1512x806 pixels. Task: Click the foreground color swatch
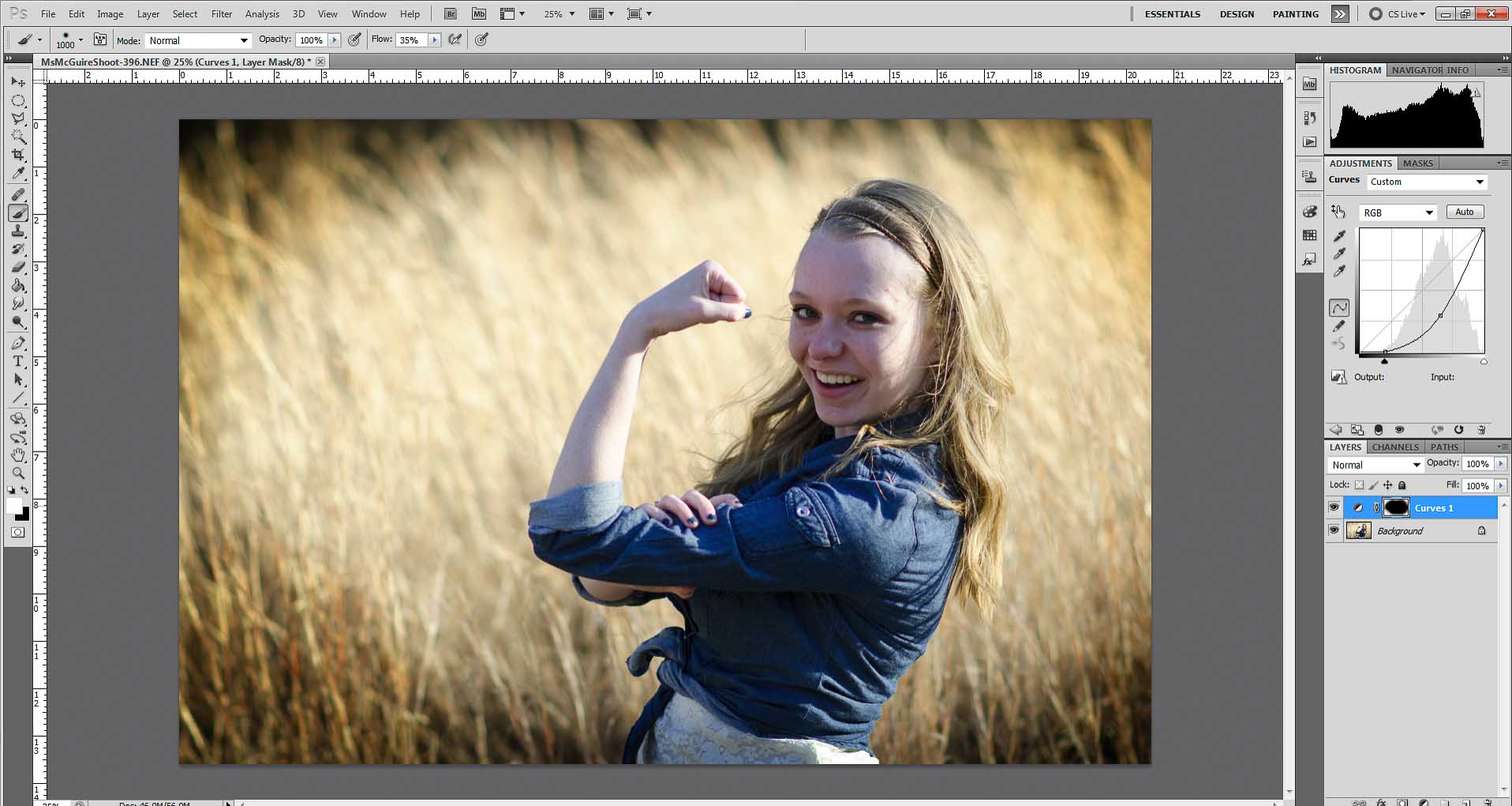pyautogui.click(x=15, y=507)
